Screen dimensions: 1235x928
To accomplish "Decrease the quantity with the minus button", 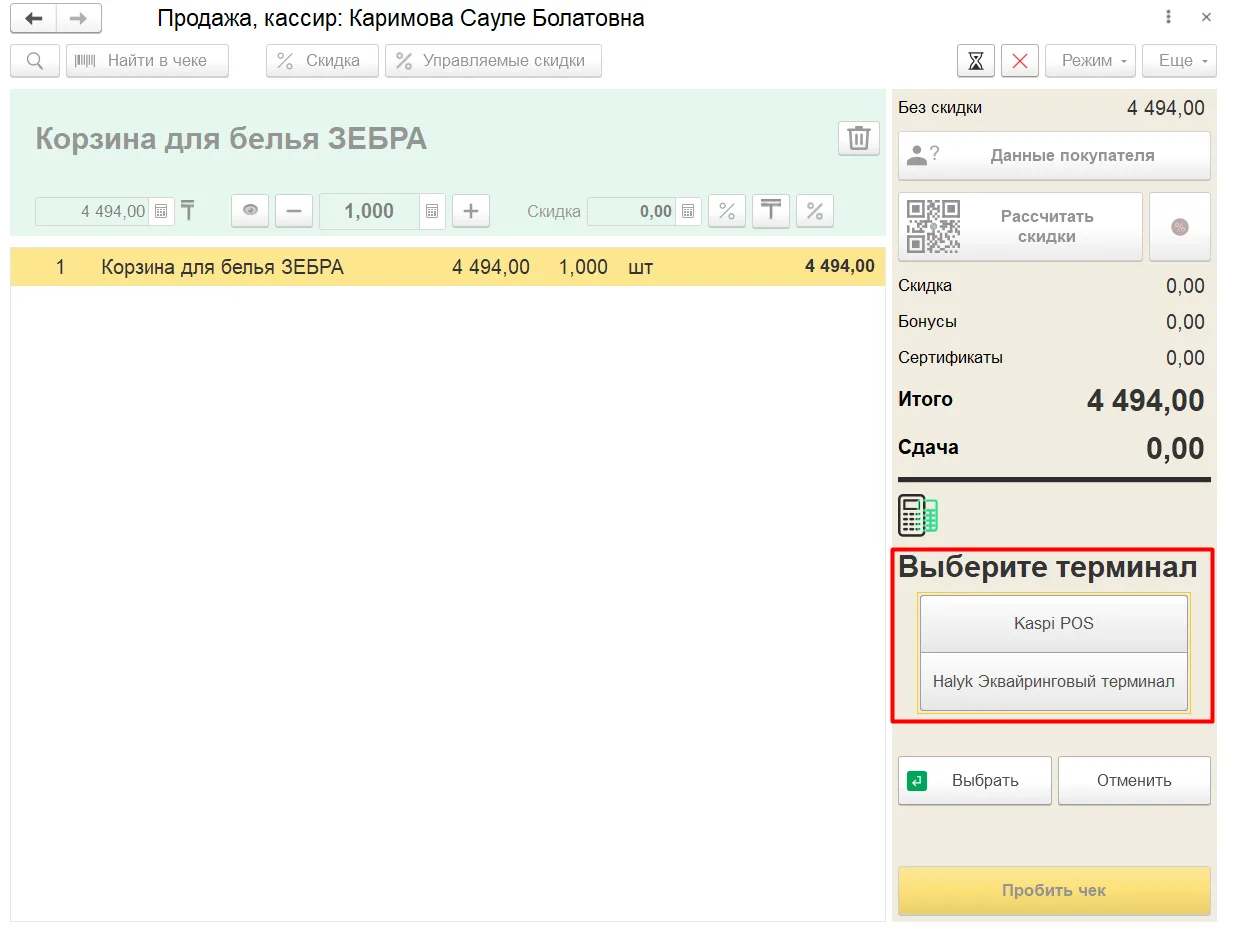I will (294, 211).
